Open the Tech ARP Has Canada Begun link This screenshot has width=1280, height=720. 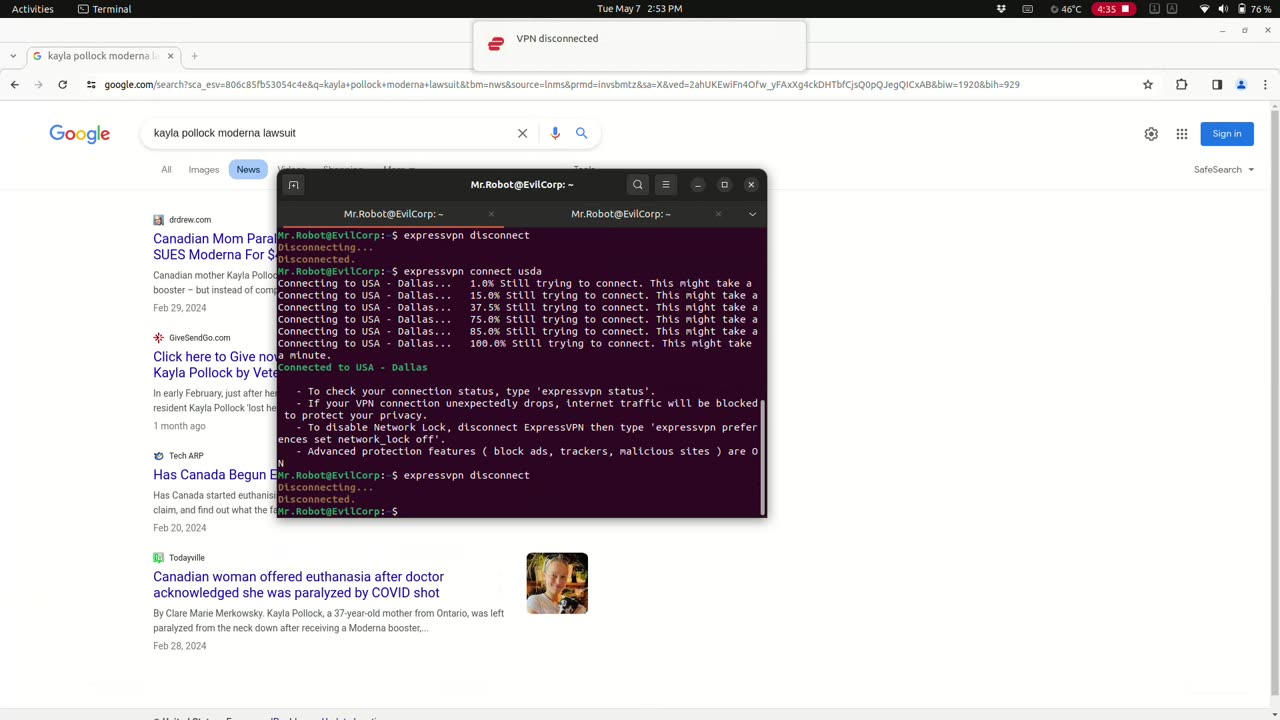click(x=215, y=475)
